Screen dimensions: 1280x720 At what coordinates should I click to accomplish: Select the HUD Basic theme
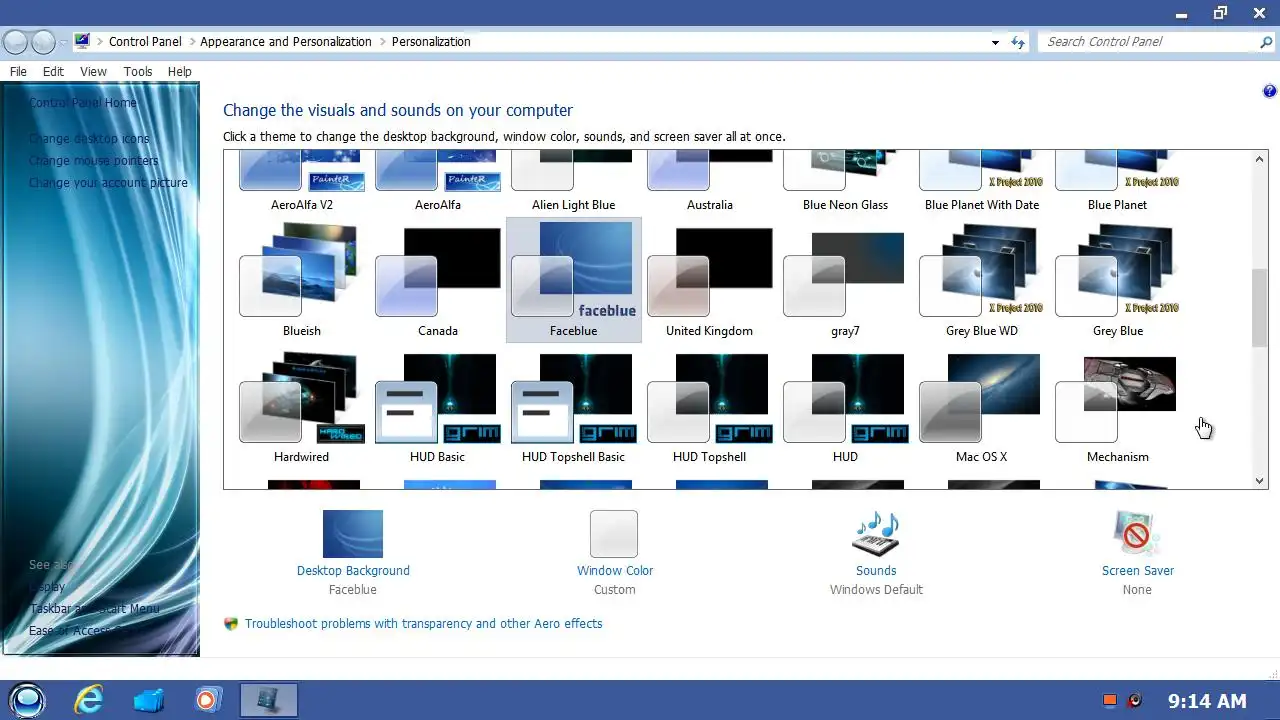(x=438, y=406)
